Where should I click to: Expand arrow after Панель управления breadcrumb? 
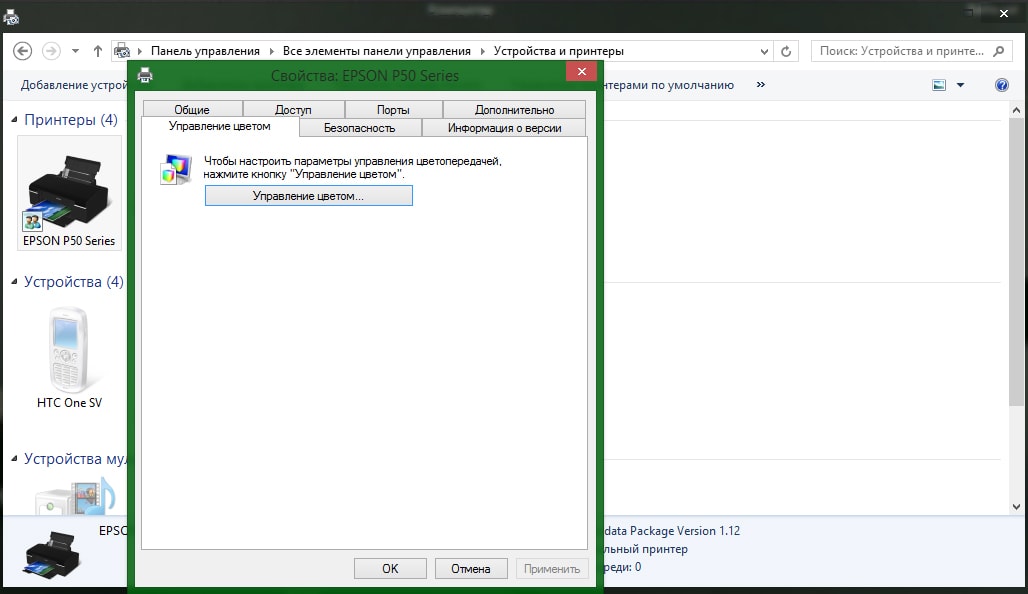tap(271, 50)
